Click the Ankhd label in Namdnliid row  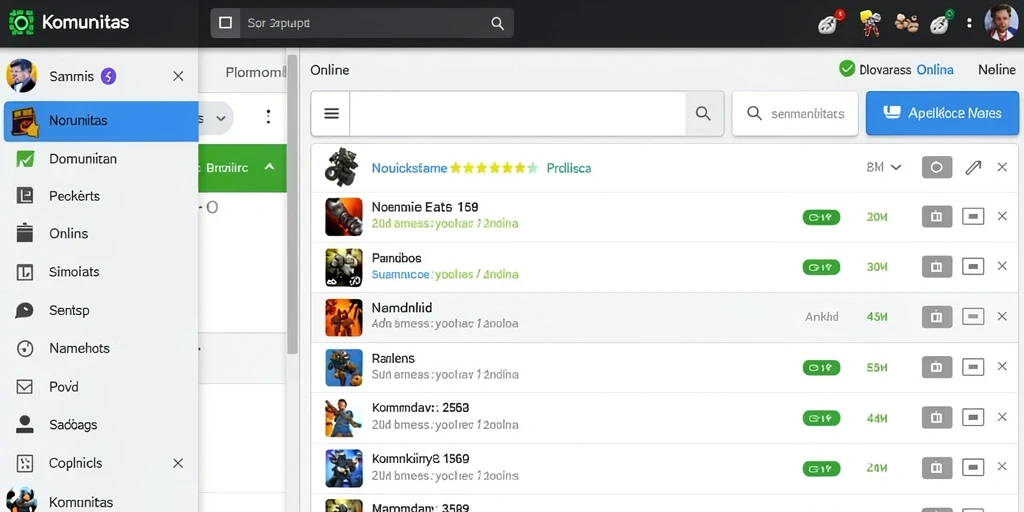point(822,317)
